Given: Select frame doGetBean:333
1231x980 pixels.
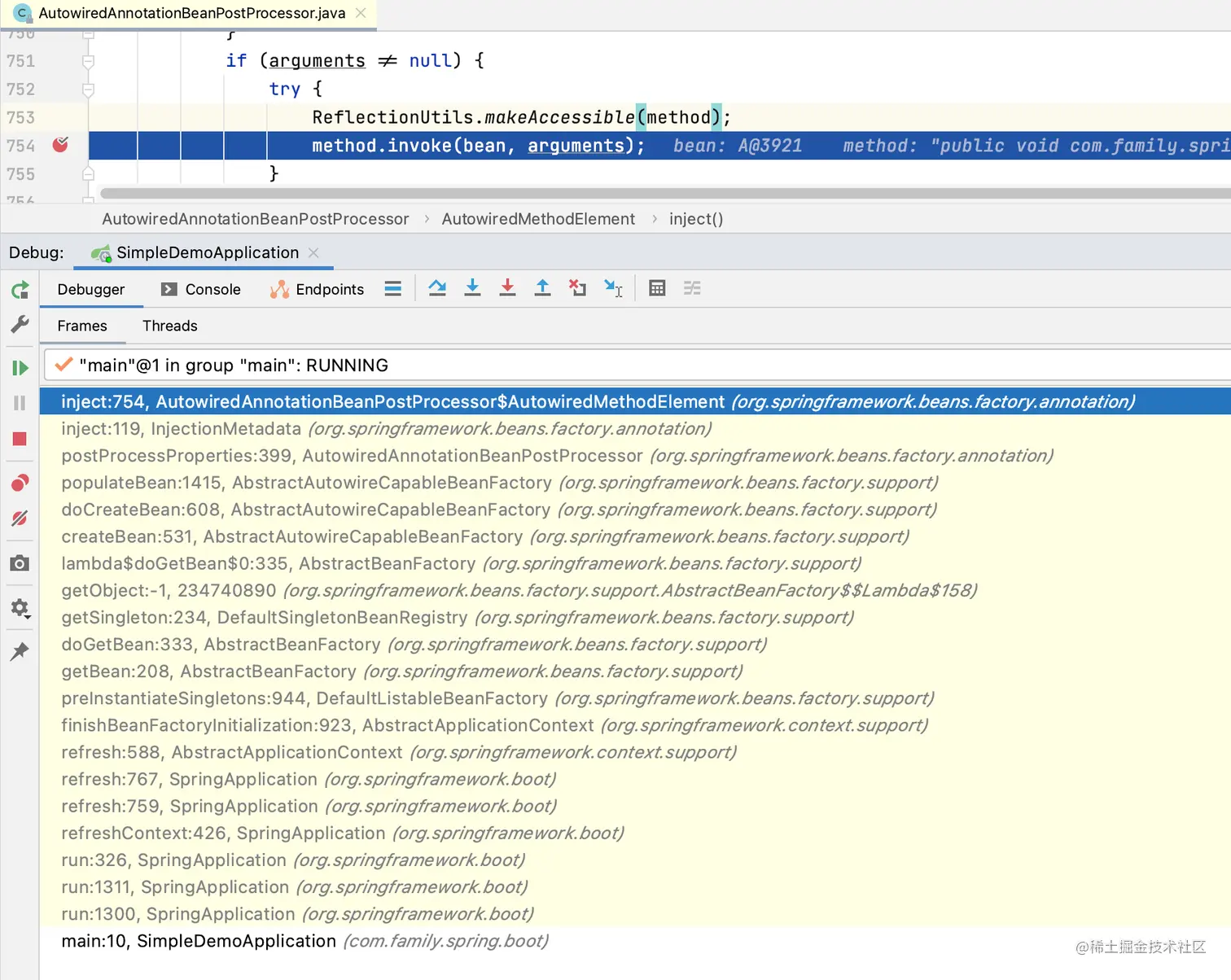Looking at the screenshot, I should click(x=635, y=644).
